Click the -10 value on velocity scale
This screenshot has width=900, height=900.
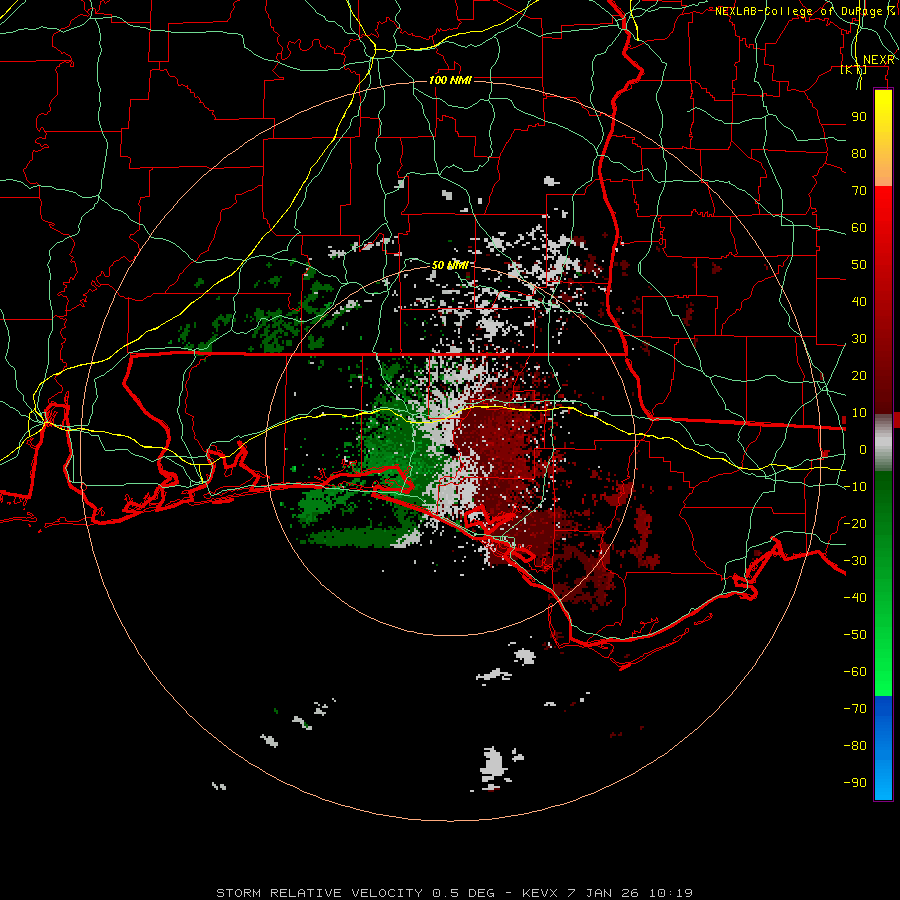(x=855, y=487)
